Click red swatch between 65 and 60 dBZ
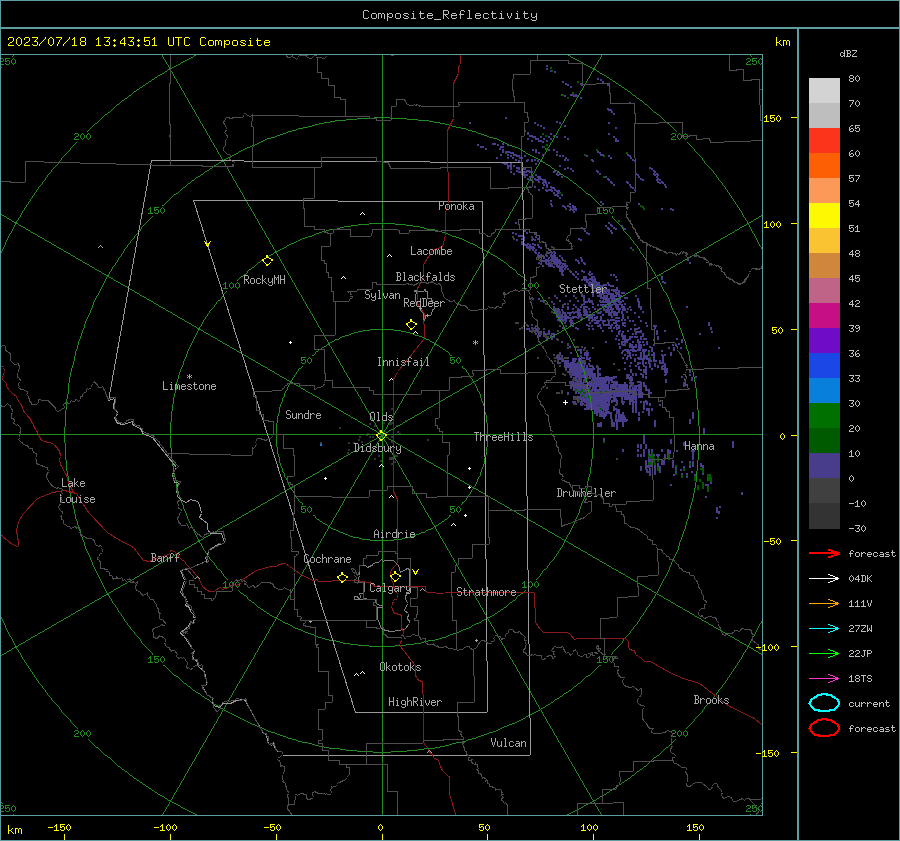The width and height of the screenshot is (900, 841). (x=824, y=141)
